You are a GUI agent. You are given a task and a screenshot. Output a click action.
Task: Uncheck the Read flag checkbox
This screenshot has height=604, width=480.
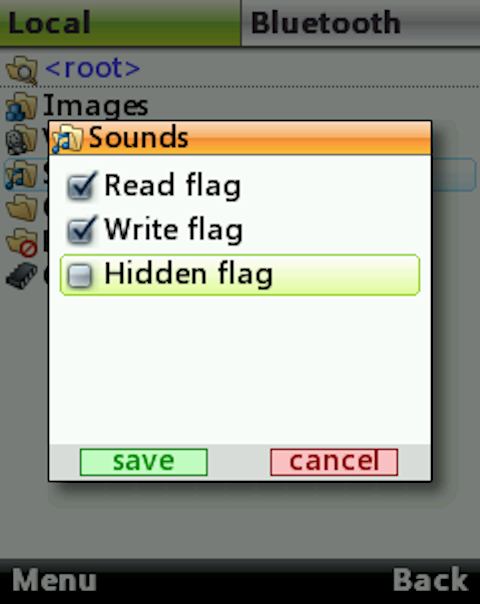81,186
